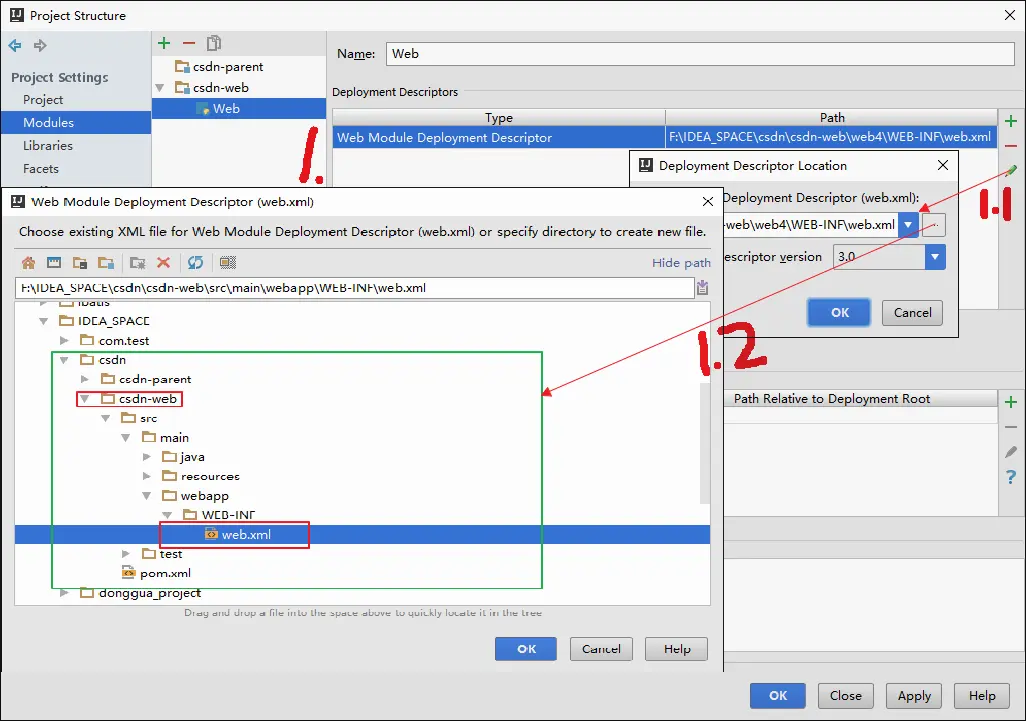Viewport: 1026px width, 721px height.
Task: Open Facets settings section
Action: pyautogui.click(x=41, y=168)
